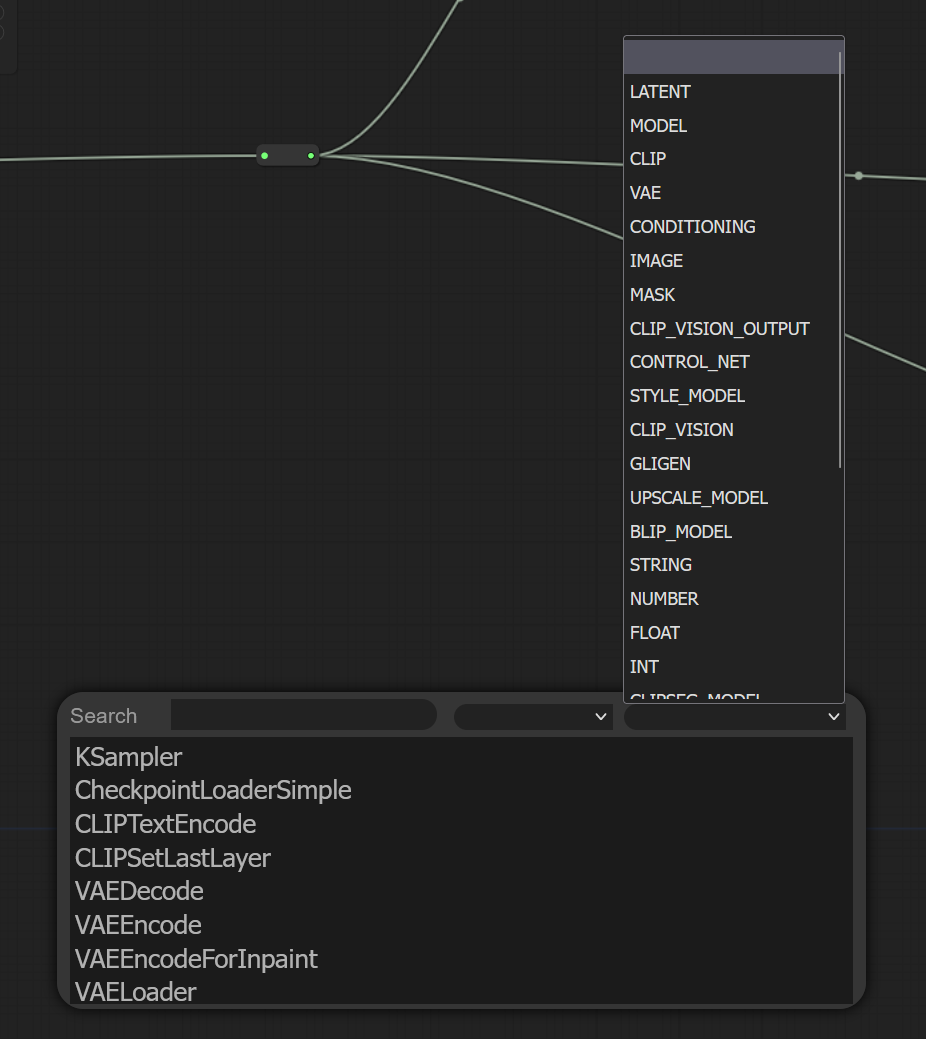Screen dimensions: 926x1039
Task: Choose VAEDecode from the node results
Action: (139, 891)
